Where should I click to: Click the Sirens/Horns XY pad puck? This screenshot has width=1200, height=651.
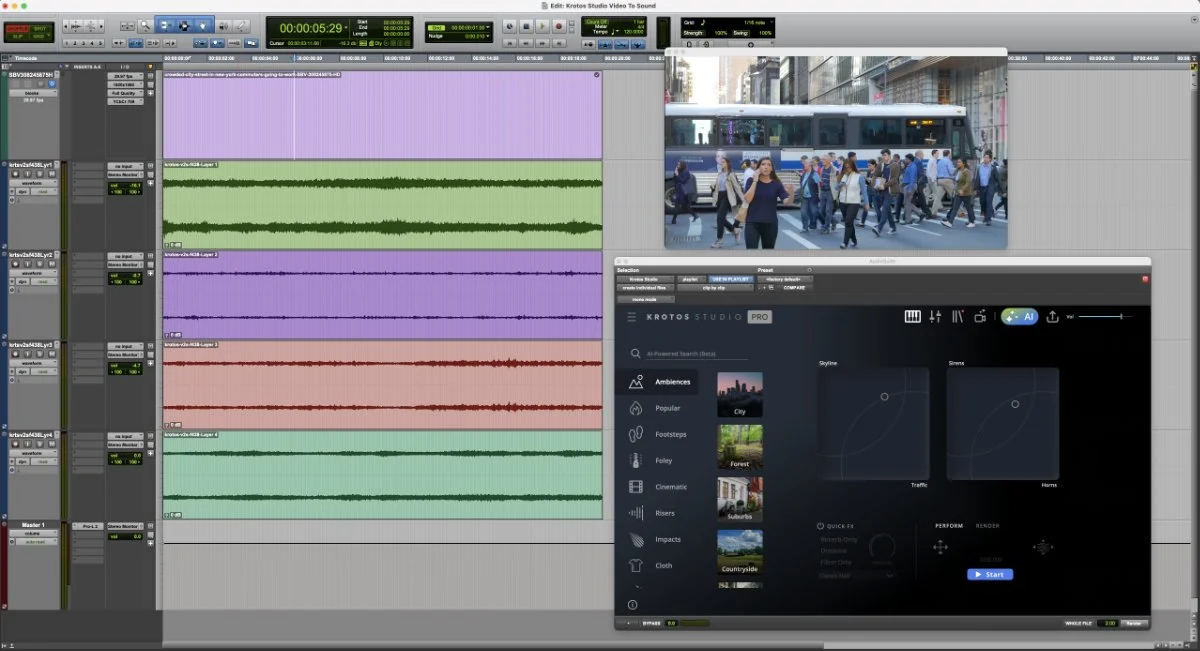click(1015, 404)
